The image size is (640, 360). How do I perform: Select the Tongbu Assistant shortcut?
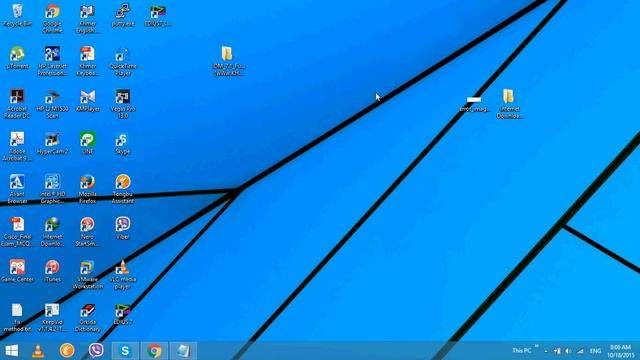(x=123, y=189)
